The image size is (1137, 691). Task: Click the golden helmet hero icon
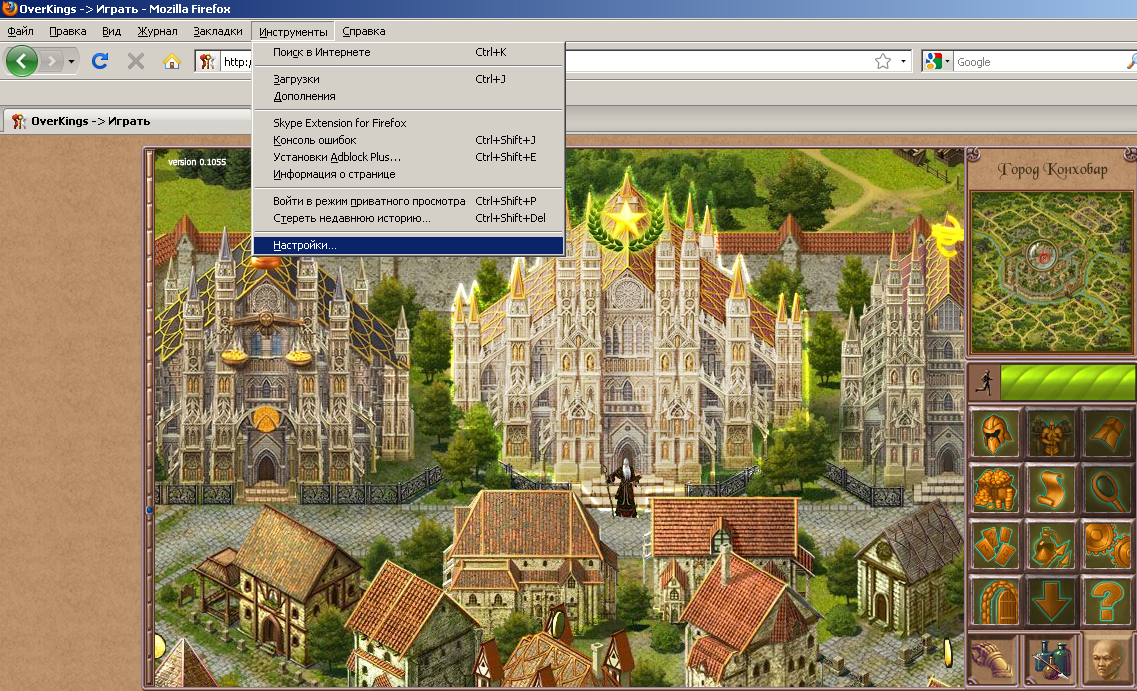[995, 432]
